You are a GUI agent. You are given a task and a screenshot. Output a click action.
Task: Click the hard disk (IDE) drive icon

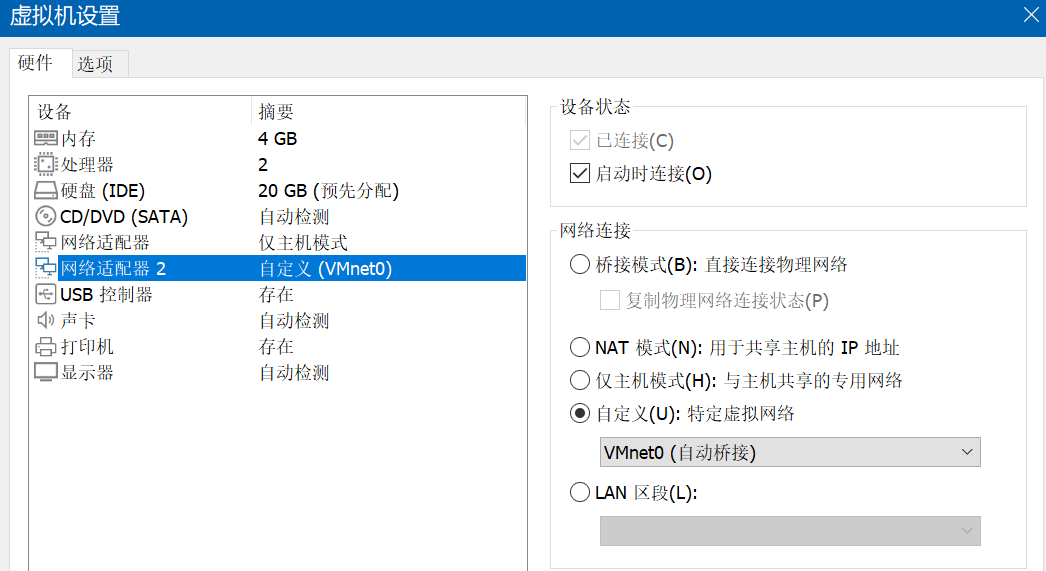[46, 191]
